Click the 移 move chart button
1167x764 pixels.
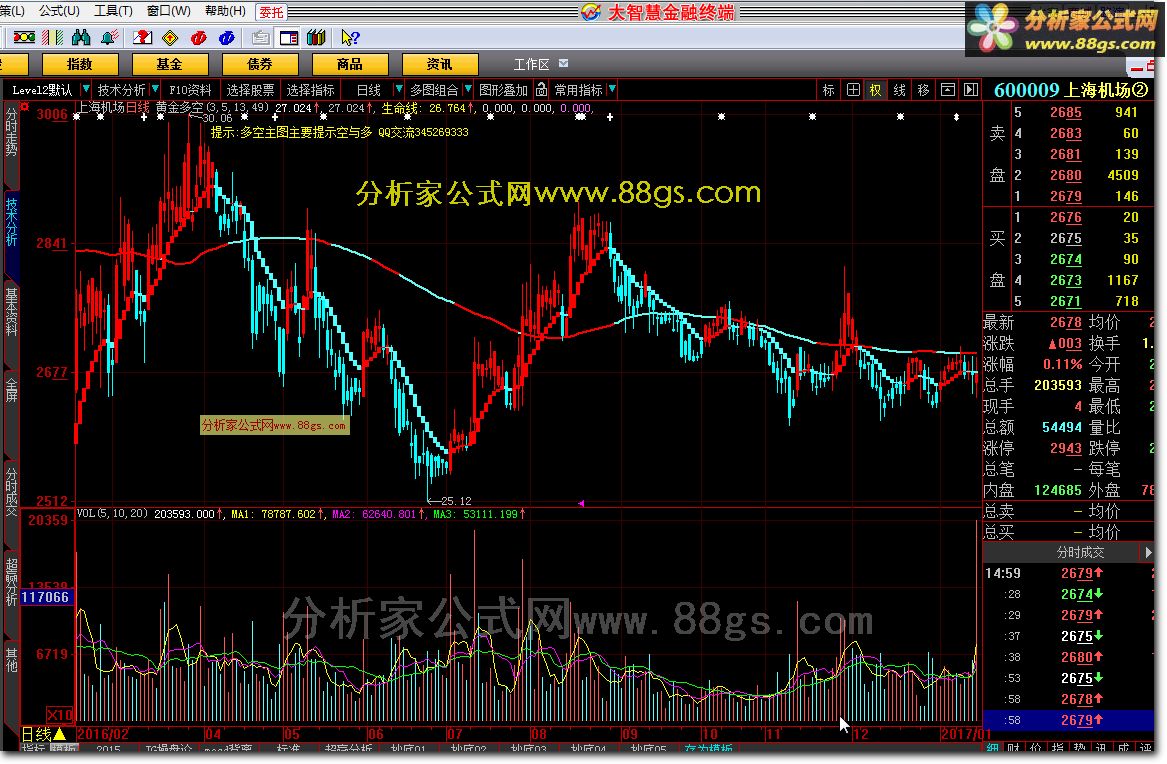pyautogui.click(x=924, y=90)
